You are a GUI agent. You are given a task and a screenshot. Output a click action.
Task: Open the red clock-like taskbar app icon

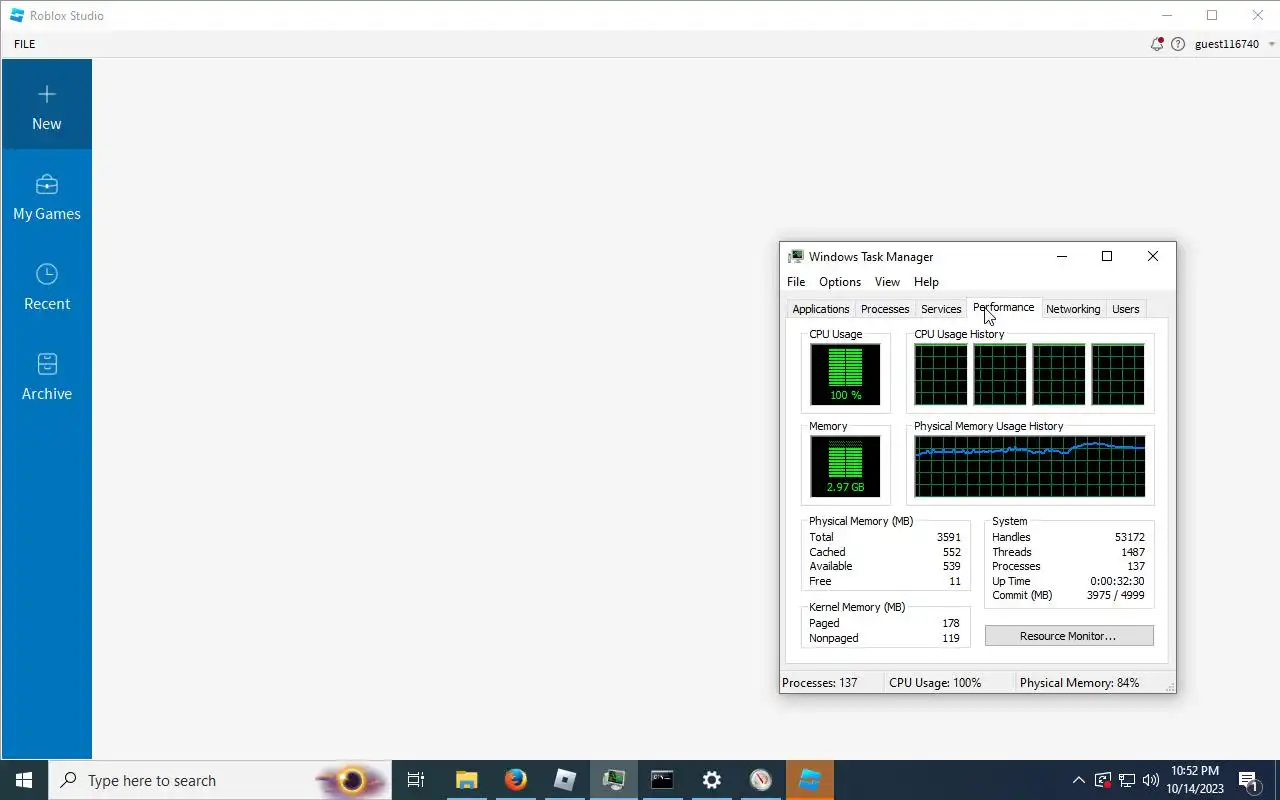761,780
